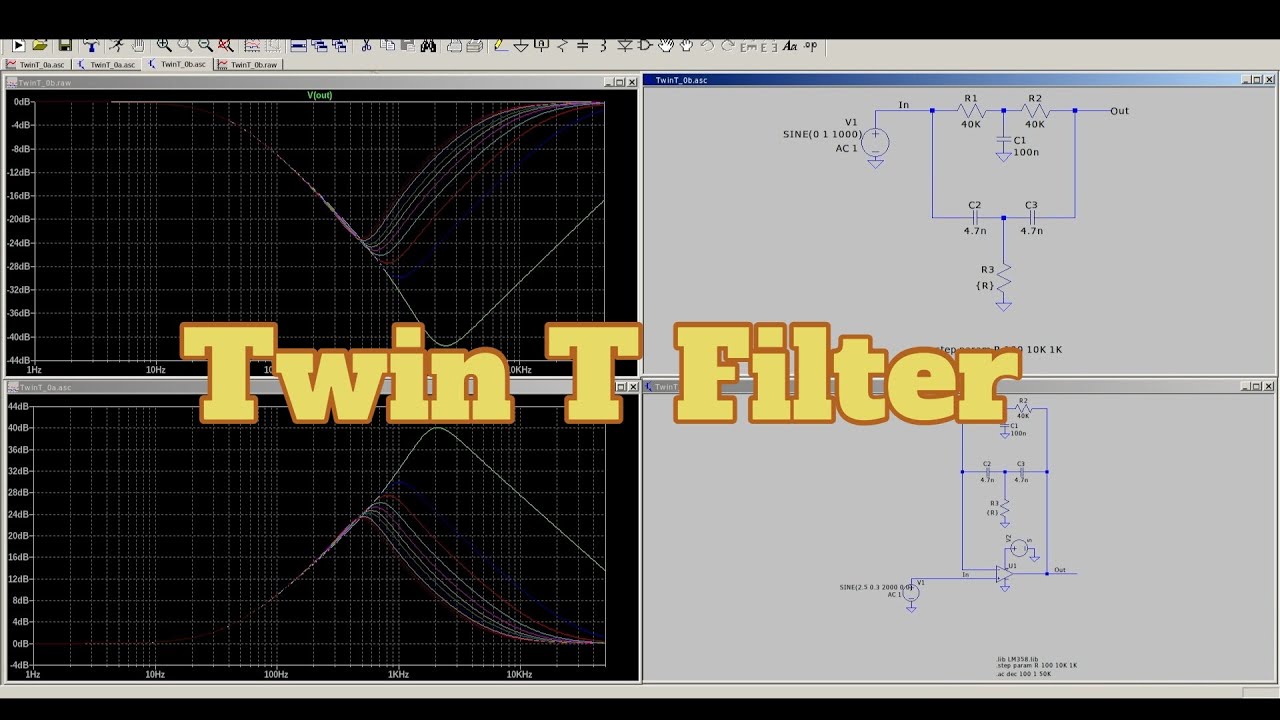Click the Autorange plot icon
Image resolution: width=1280 pixels, height=720 pixels.
point(252,45)
